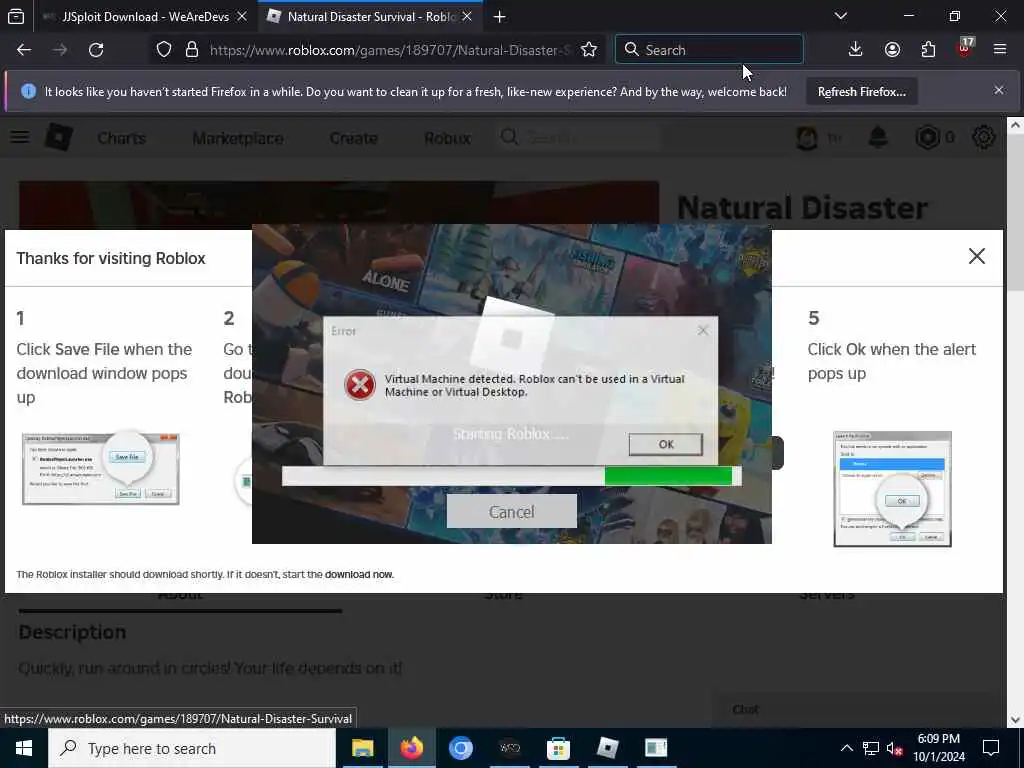
Task: Click the Firefox Search box
Action: pyautogui.click(x=709, y=50)
